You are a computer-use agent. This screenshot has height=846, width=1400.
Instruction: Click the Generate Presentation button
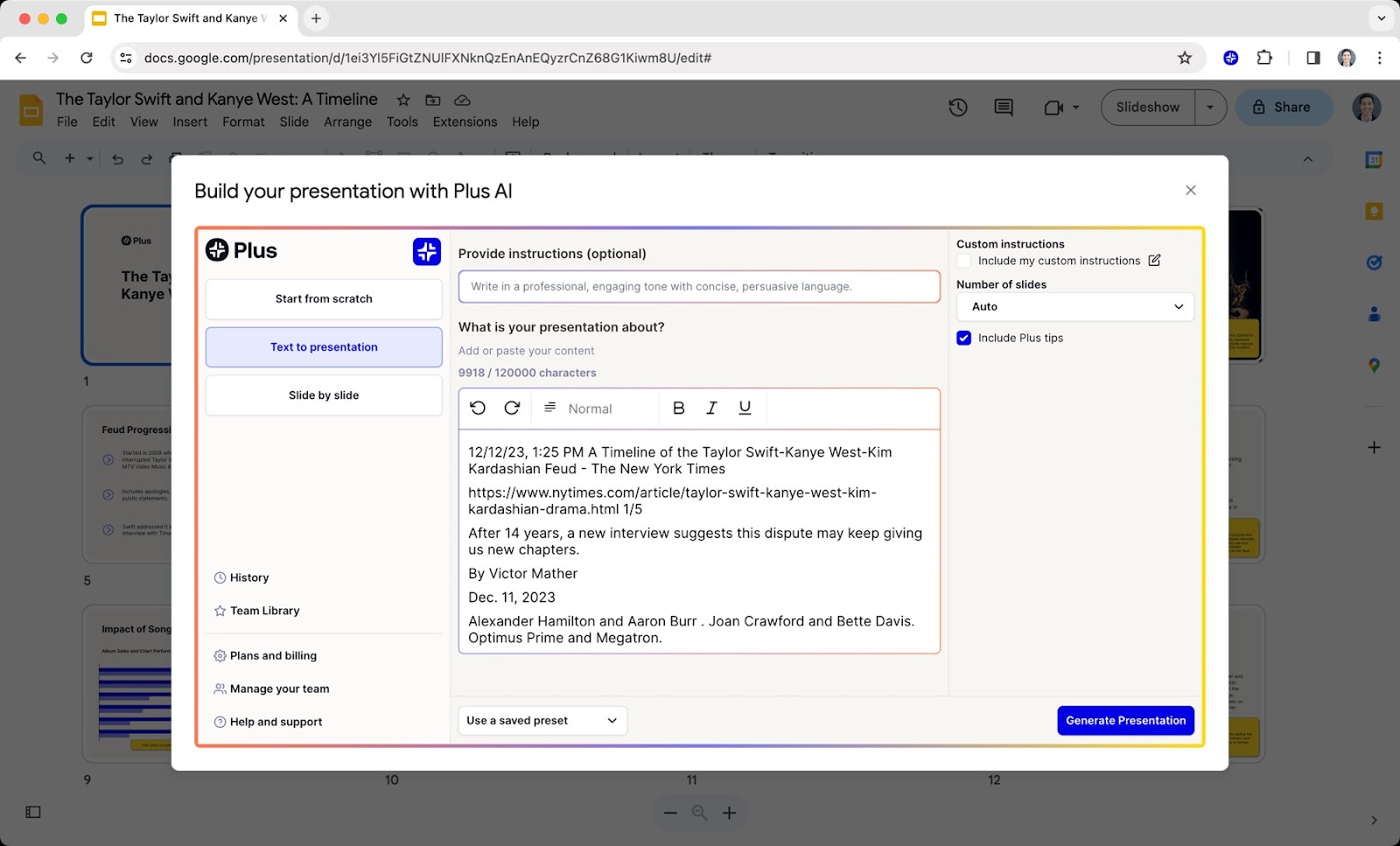(x=1125, y=721)
